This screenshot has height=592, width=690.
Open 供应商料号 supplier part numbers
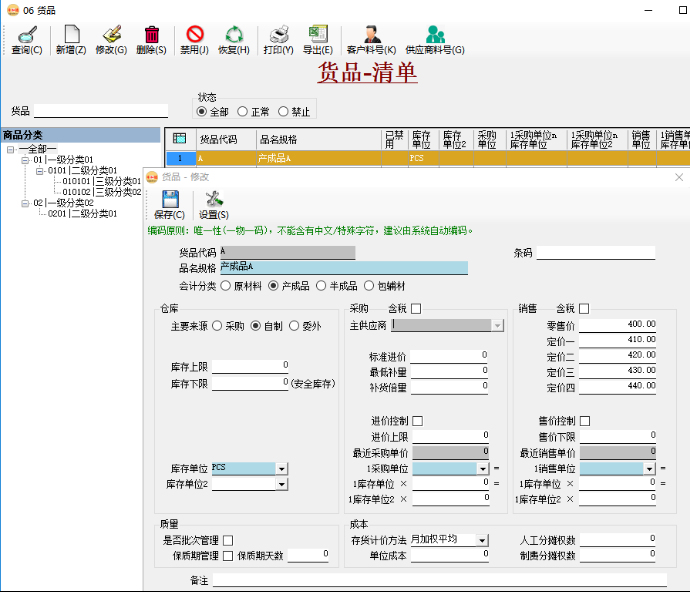435,36
